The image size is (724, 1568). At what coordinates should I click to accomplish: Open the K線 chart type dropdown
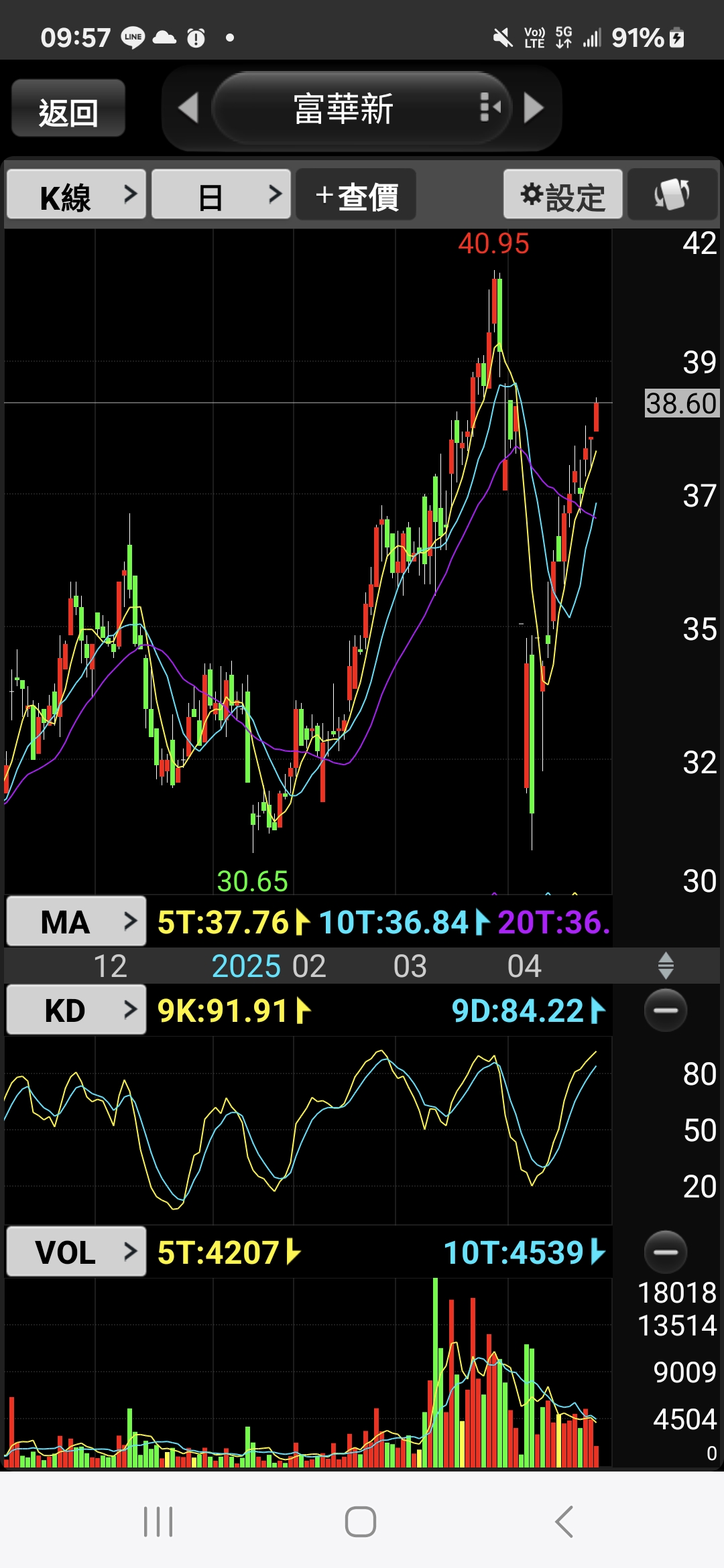76,195
